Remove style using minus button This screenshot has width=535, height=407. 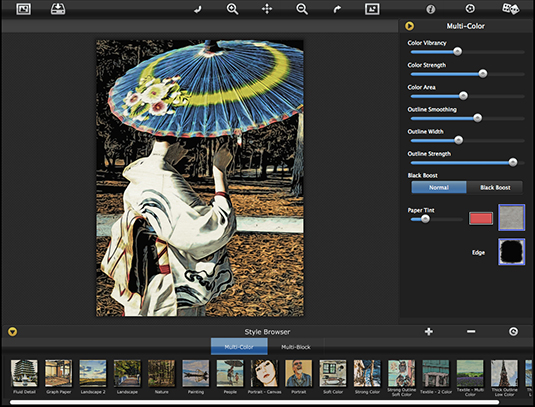click(471, 331)
